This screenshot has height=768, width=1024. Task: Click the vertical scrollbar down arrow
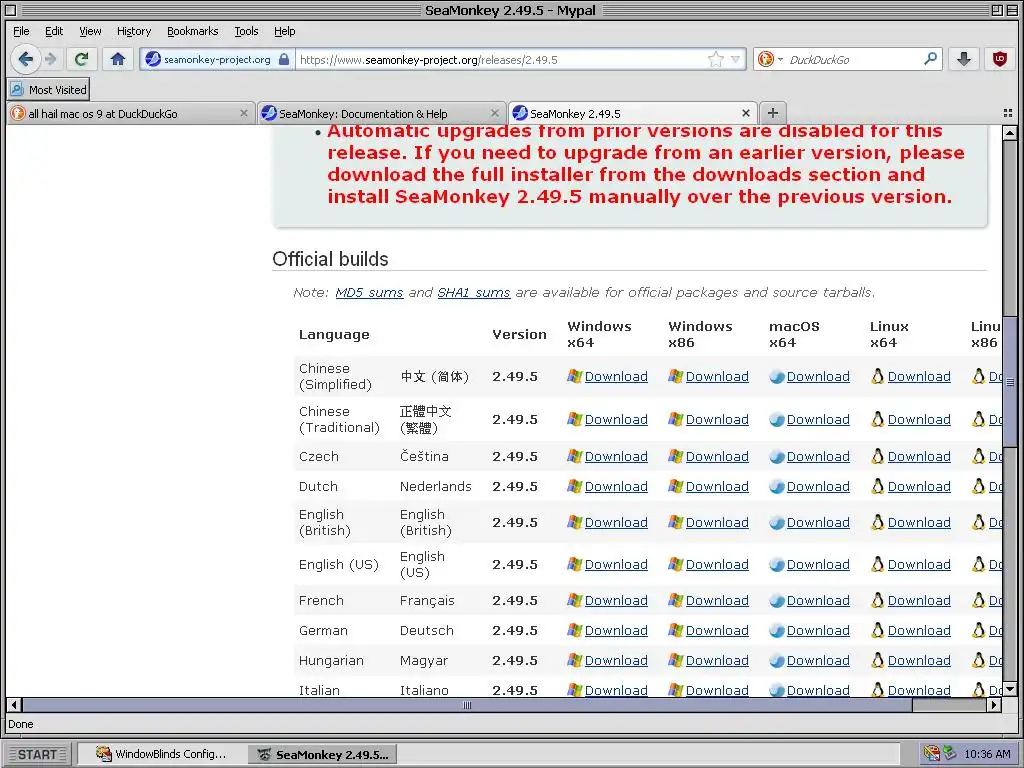coord(1010,690)
